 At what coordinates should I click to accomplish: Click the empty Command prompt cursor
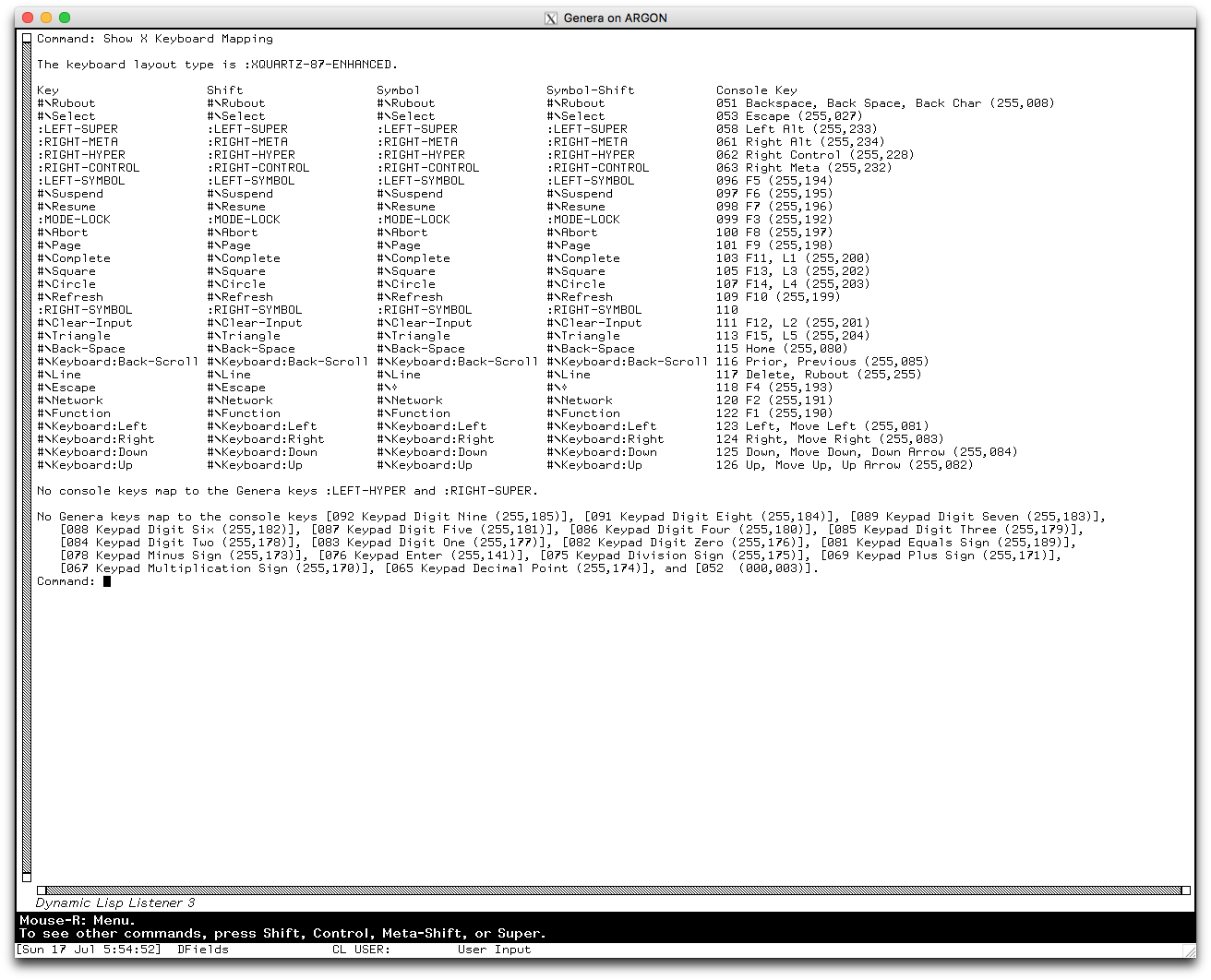(107, 581)
